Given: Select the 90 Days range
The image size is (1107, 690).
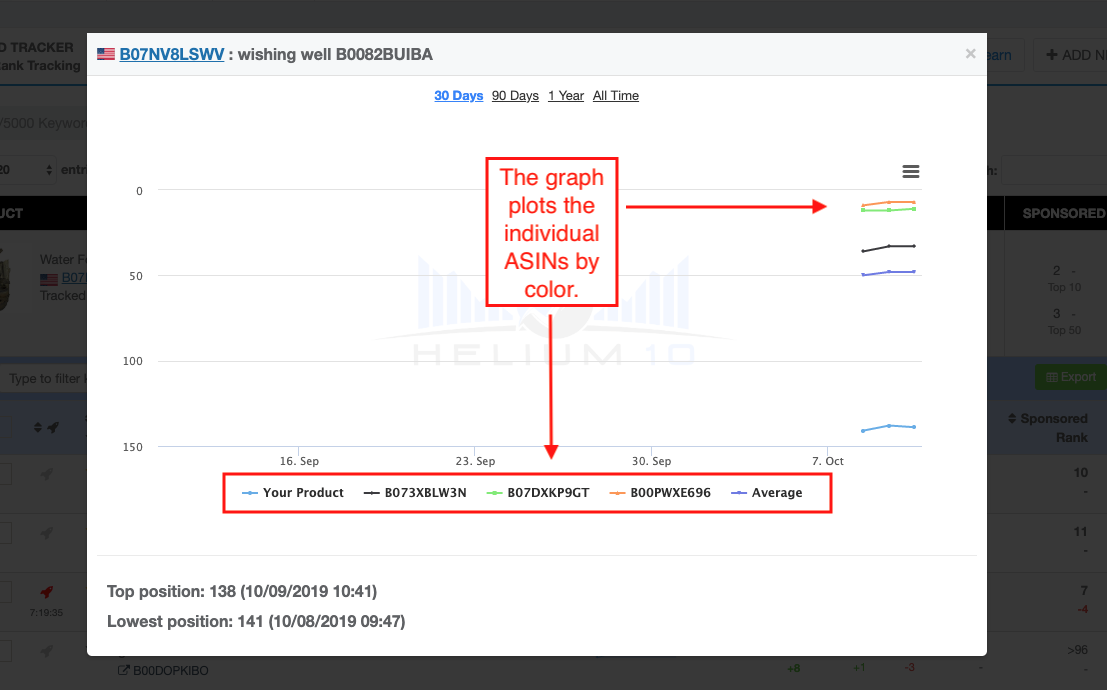Looking at the screenshot, I should [515, 96].
